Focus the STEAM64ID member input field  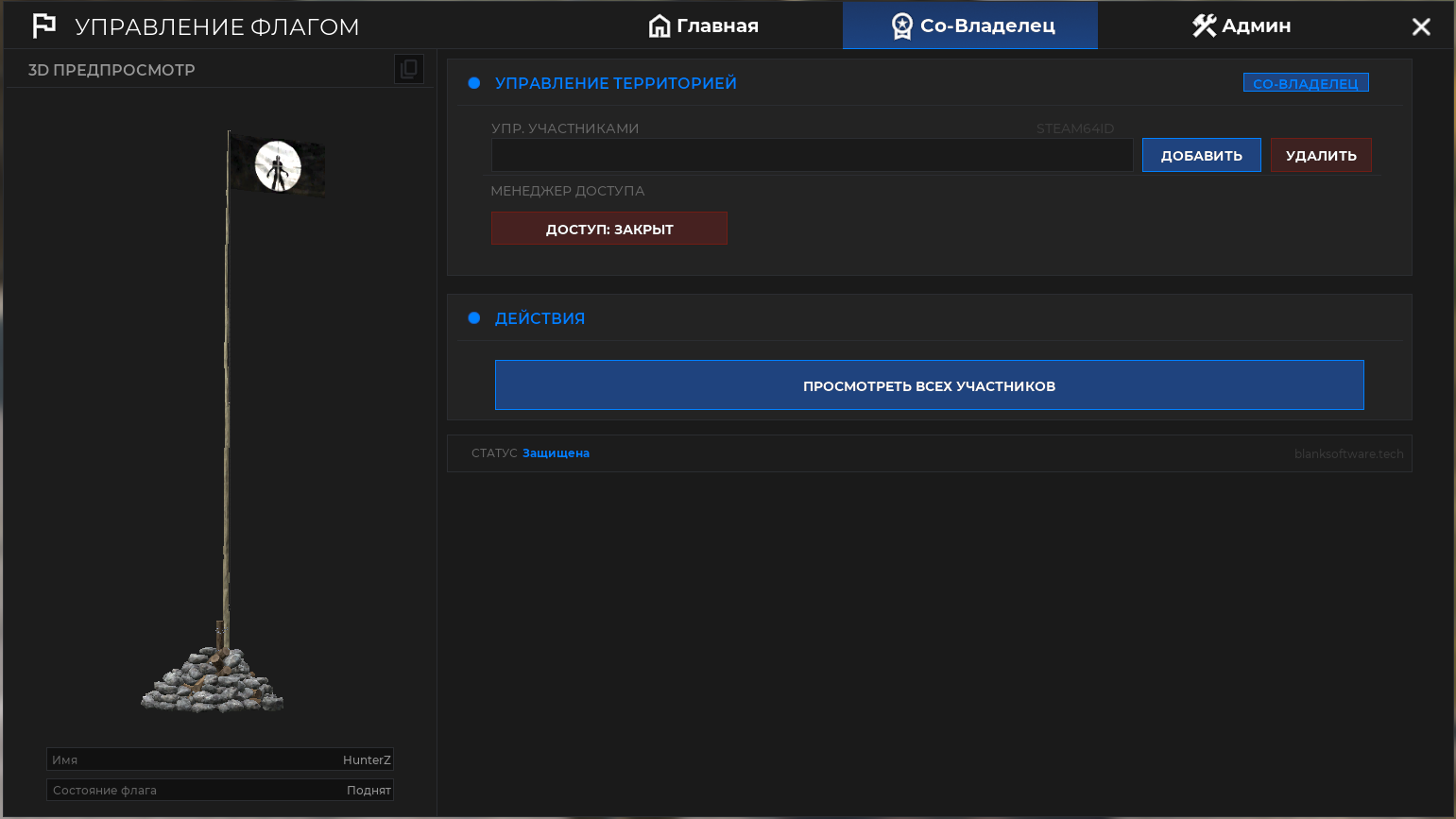[x=813, y=155]
